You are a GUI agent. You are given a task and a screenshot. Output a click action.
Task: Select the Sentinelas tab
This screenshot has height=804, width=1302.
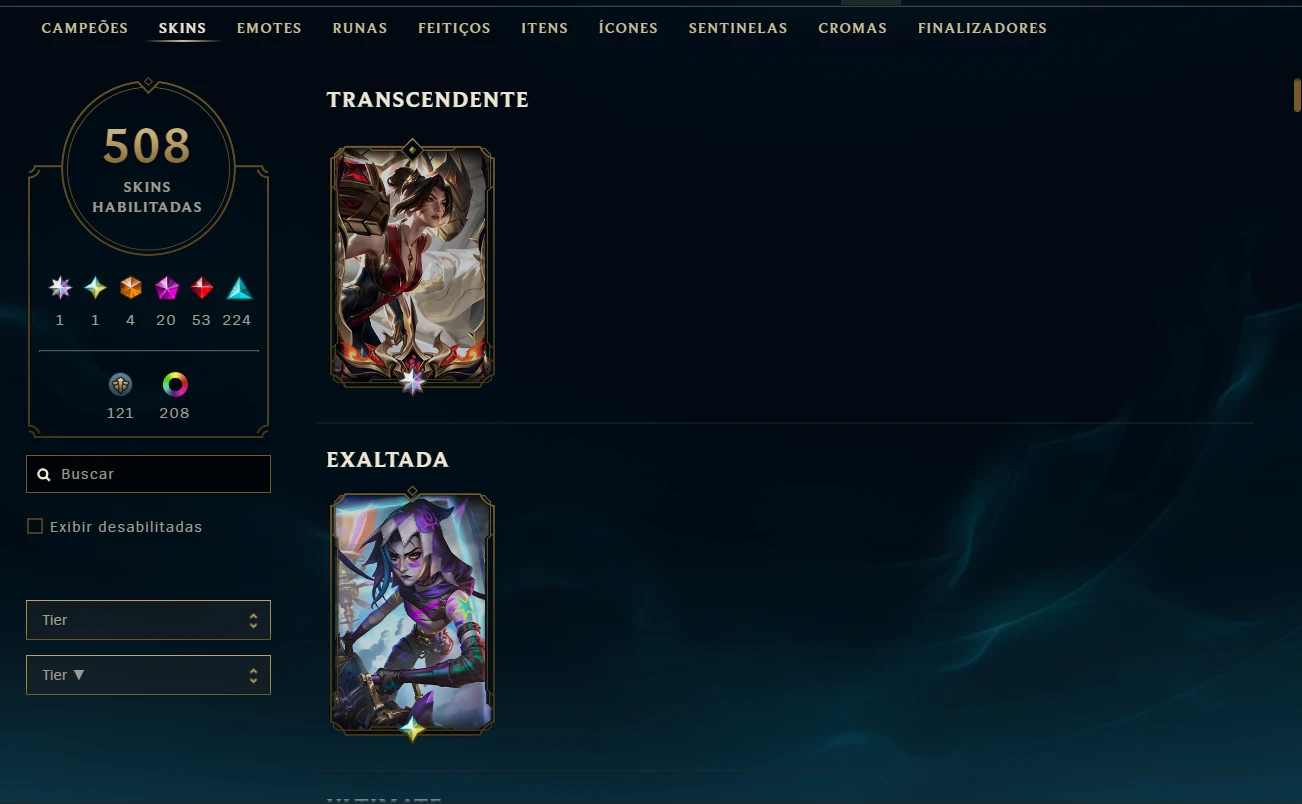pos(738,28)
